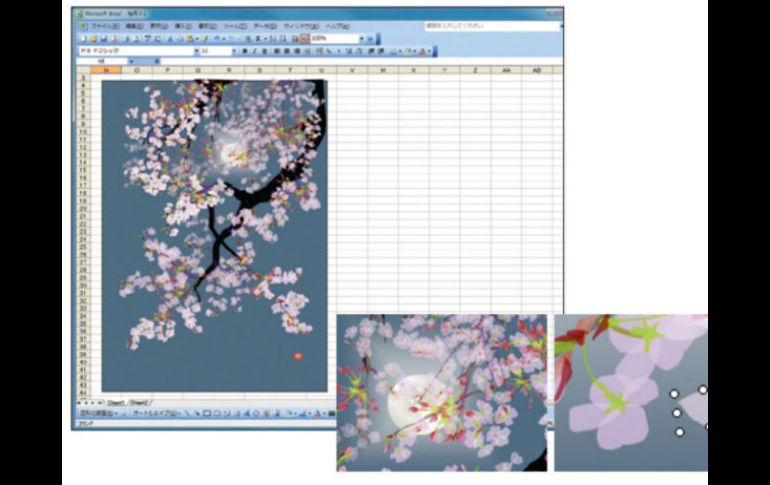This screenshot has width=770, height=485.
Task: Select the Line tool in Drawing toolbar
Action: click(x=186, y=412)
